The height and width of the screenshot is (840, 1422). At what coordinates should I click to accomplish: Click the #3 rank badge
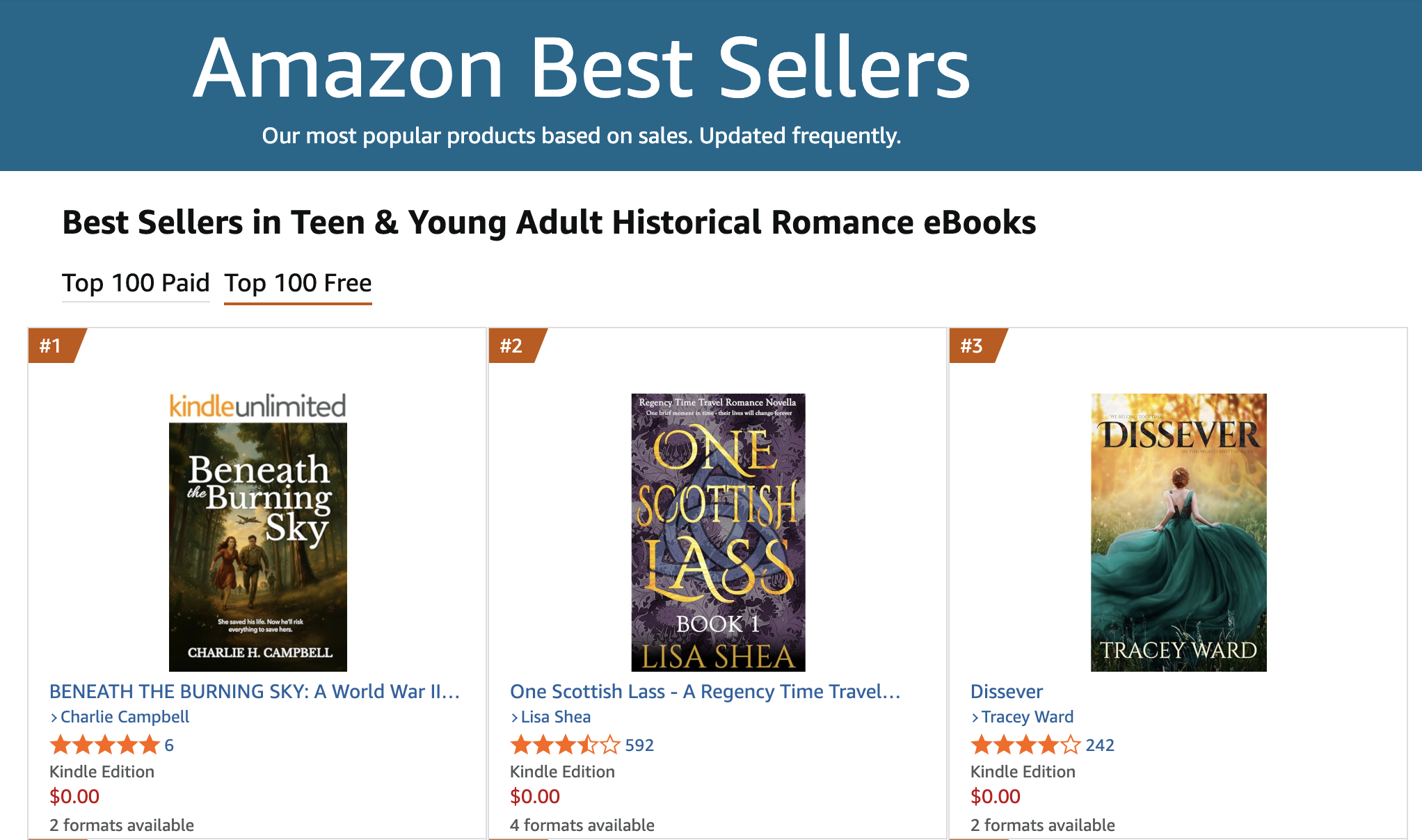[973, 346]
